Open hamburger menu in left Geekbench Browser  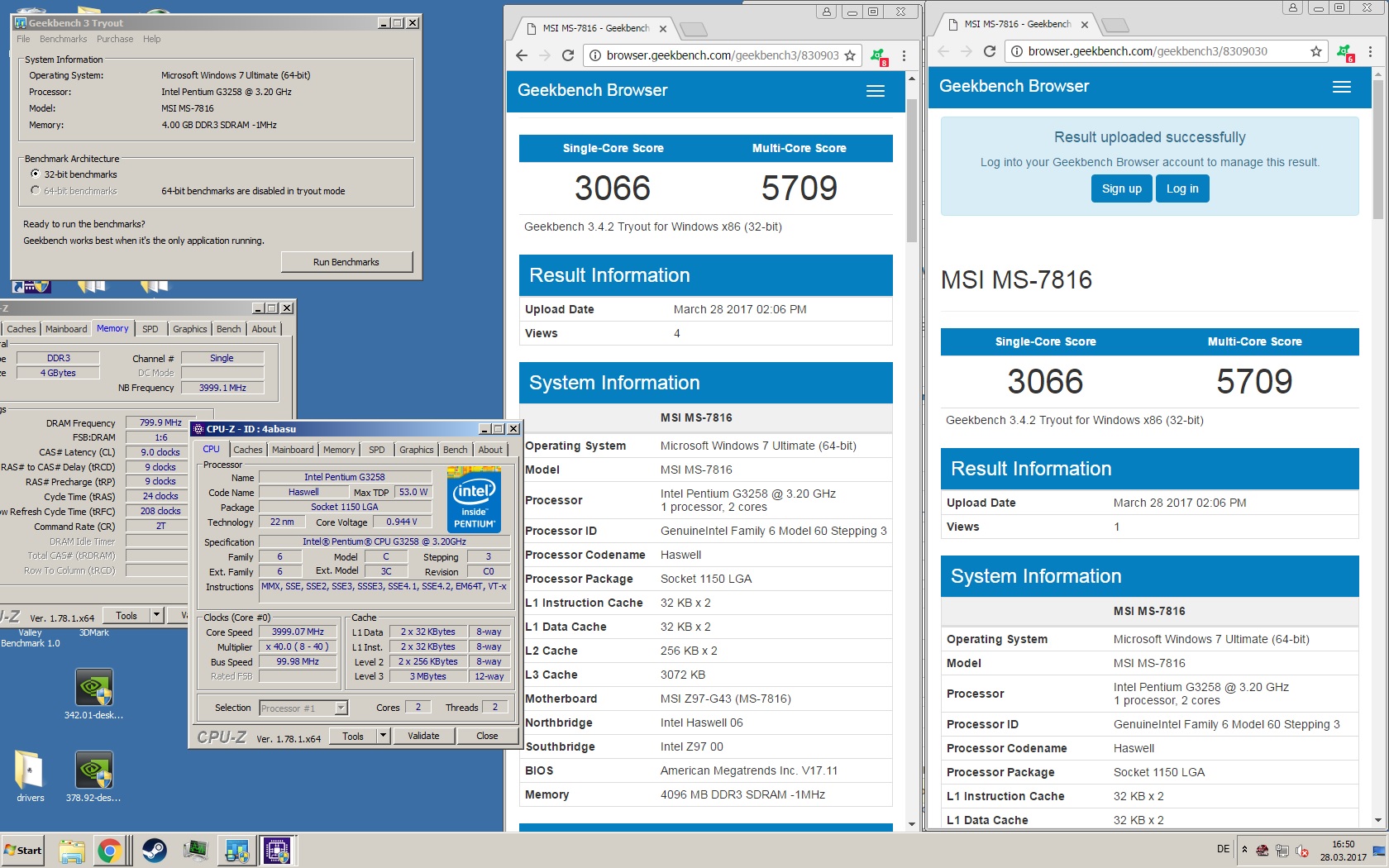pos(876,91)
